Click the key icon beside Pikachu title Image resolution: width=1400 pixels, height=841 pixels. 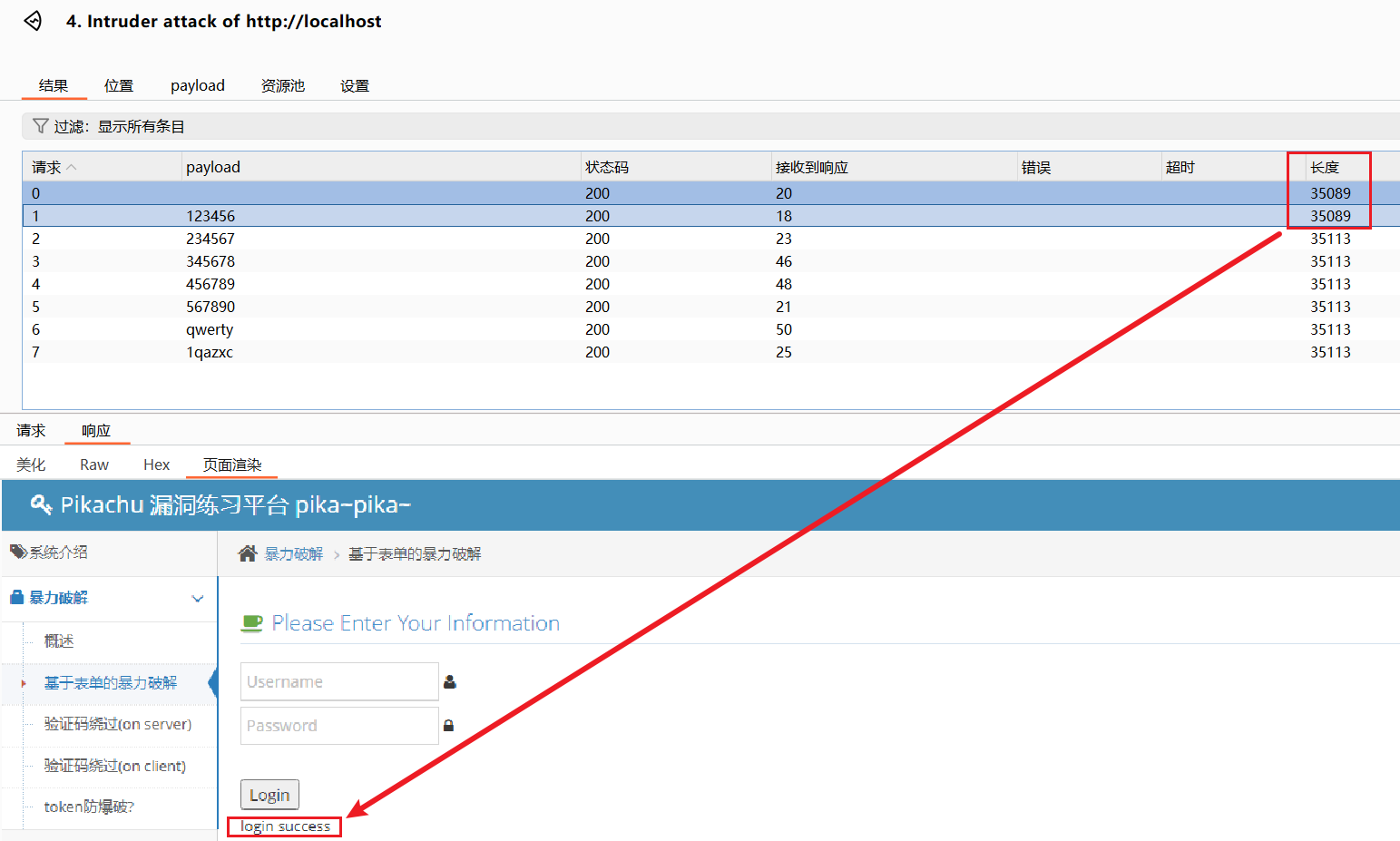41,504
